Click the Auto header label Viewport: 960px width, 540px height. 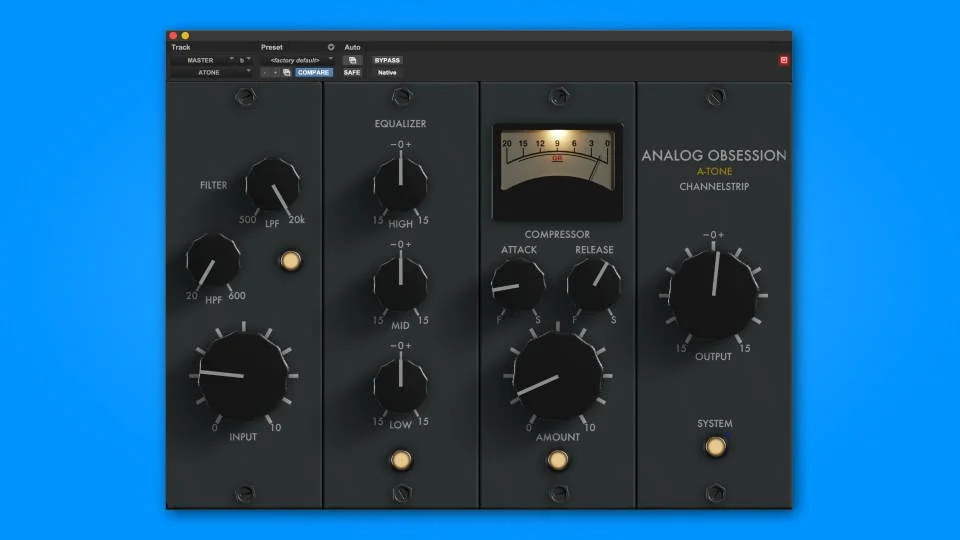pos(352,47)
